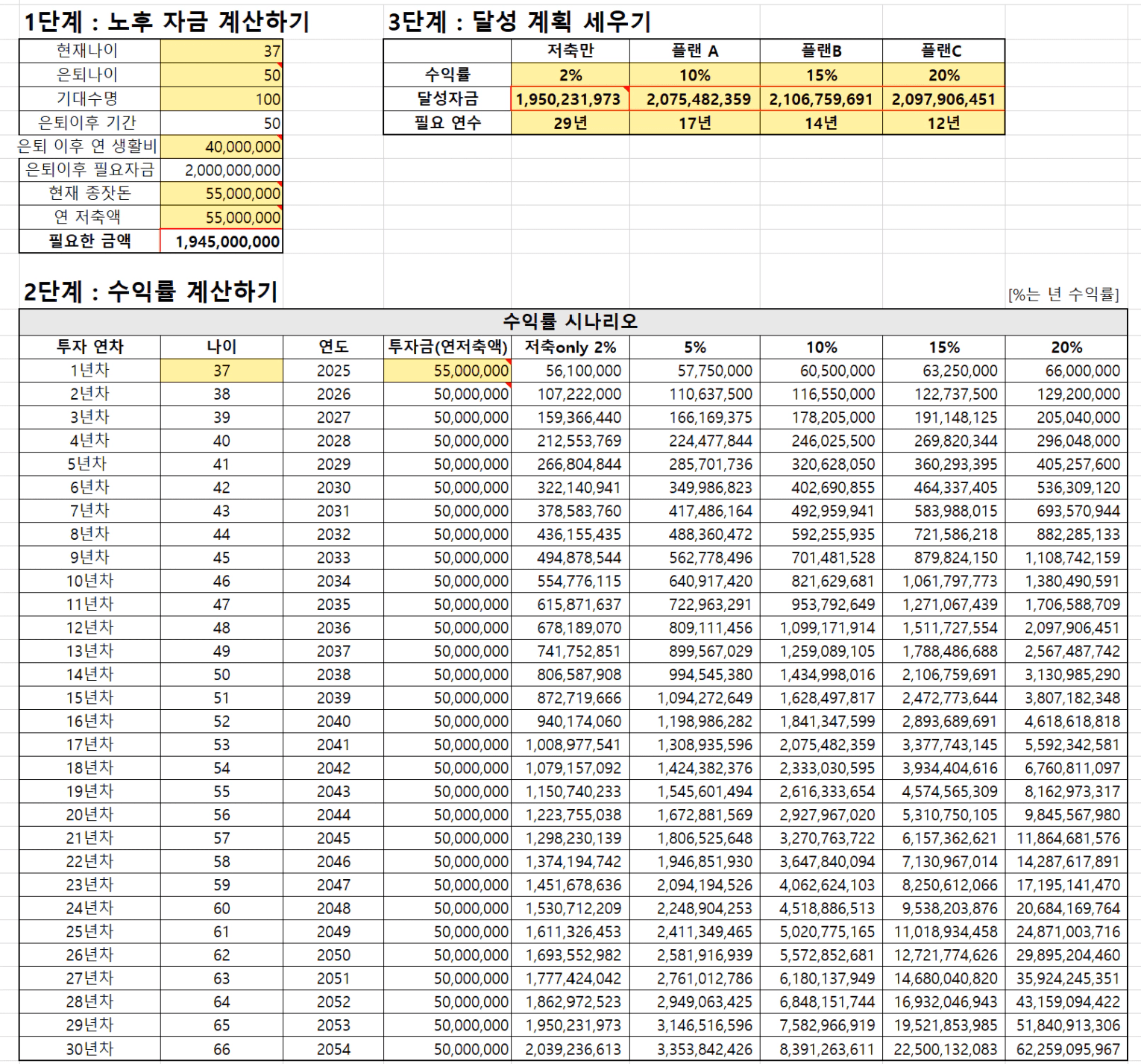
Task: Click the 투자금(연저축액) column header
Action: pyautogui.click(x=447, y=347)
